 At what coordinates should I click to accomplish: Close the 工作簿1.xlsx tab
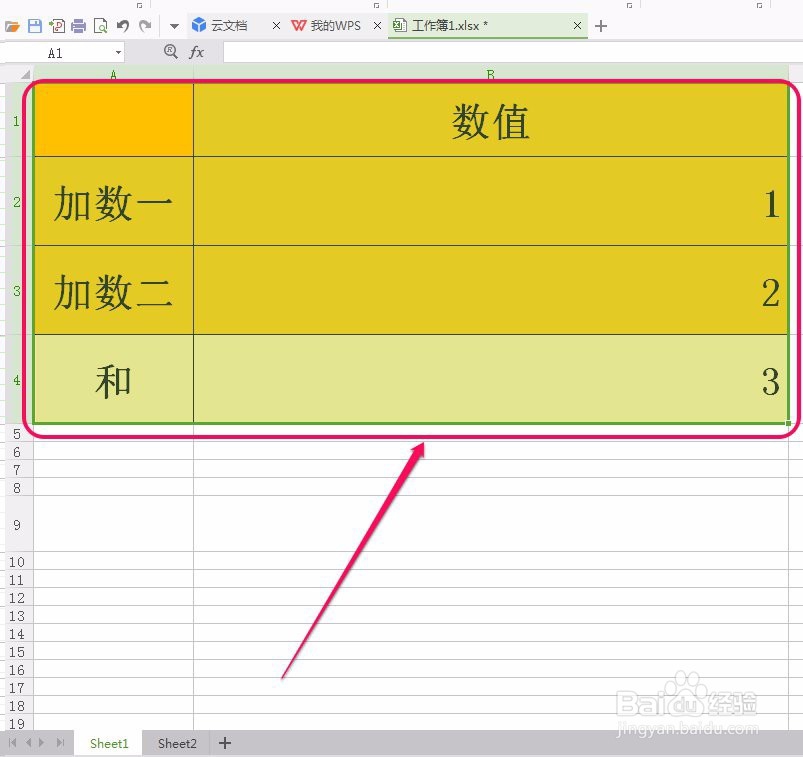pyautogui.click(x=577, y=24)
